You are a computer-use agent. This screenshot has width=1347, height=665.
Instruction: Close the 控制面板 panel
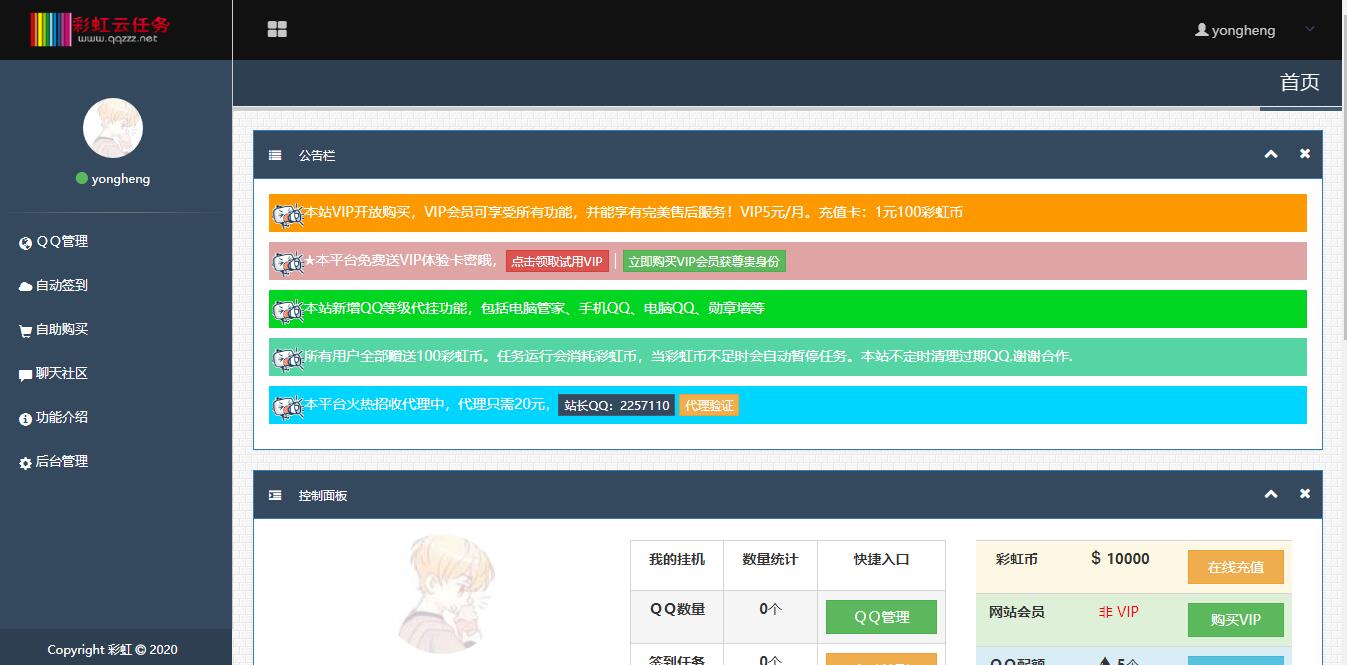(x=1304, y=494)
